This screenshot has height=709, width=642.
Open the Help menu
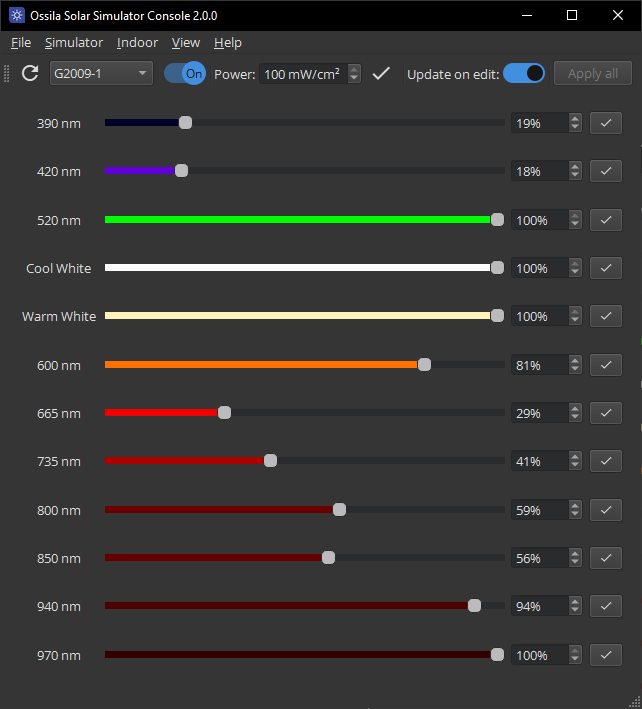(x=227, y=43)
